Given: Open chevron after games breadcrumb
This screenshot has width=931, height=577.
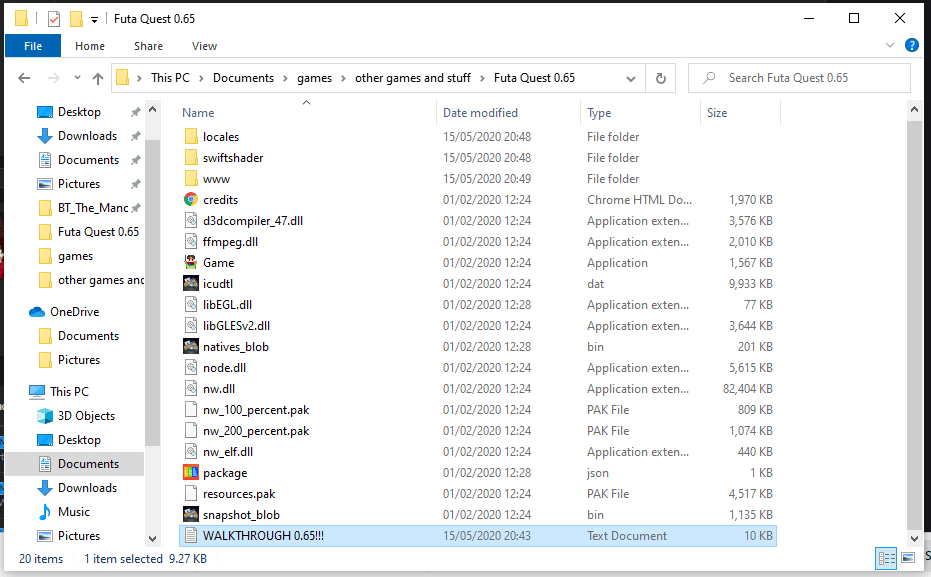Looking at the screenshot, I should [x=343, y=78].
